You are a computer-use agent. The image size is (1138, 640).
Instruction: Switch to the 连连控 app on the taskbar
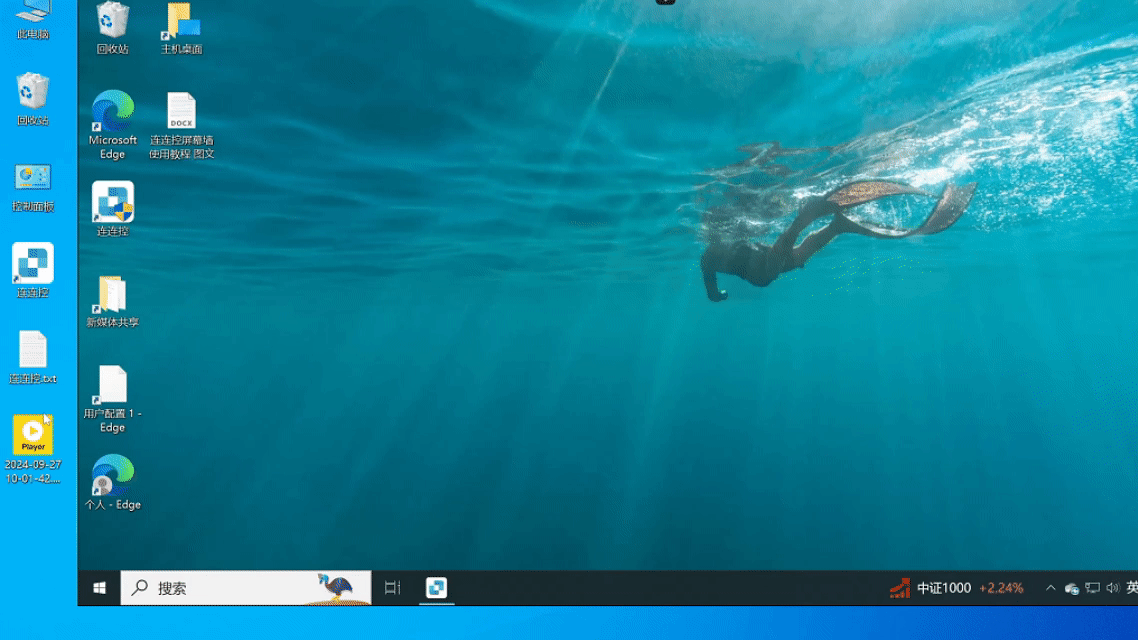click(436, 588)
